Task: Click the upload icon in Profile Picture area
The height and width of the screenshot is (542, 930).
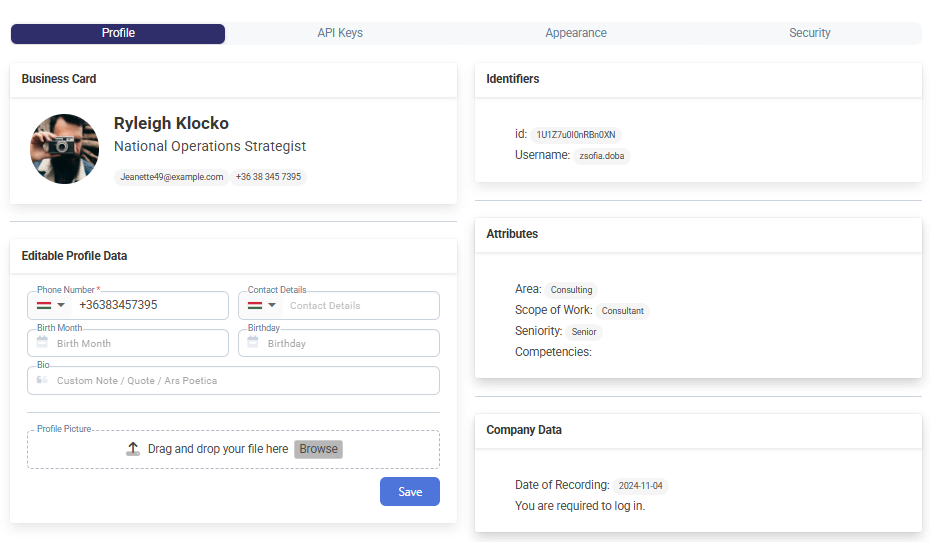Action: point(133,450)
